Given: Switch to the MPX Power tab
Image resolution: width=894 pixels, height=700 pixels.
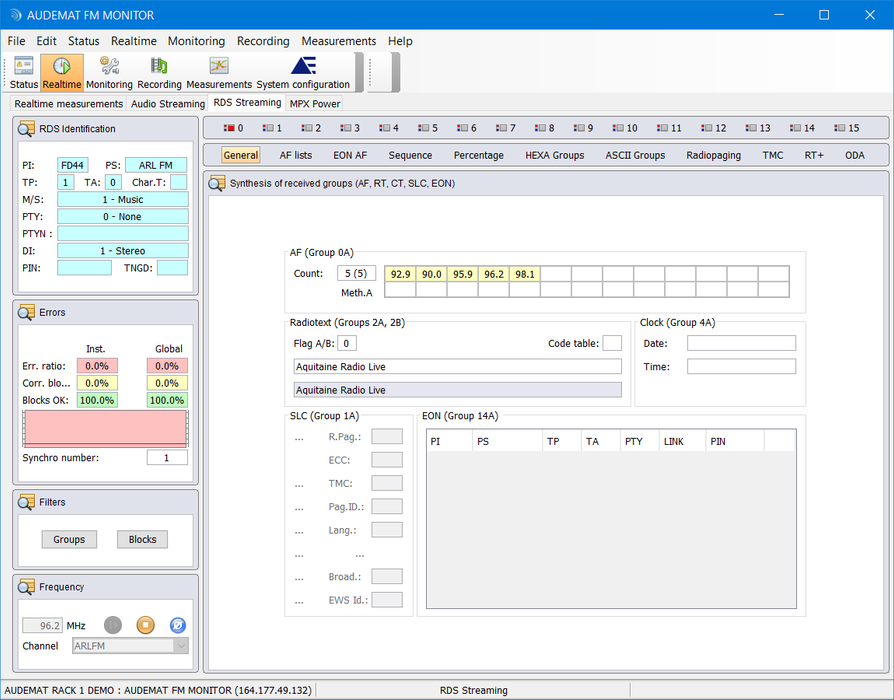Looking at the screenshot, I should click(x=315, y=103).
